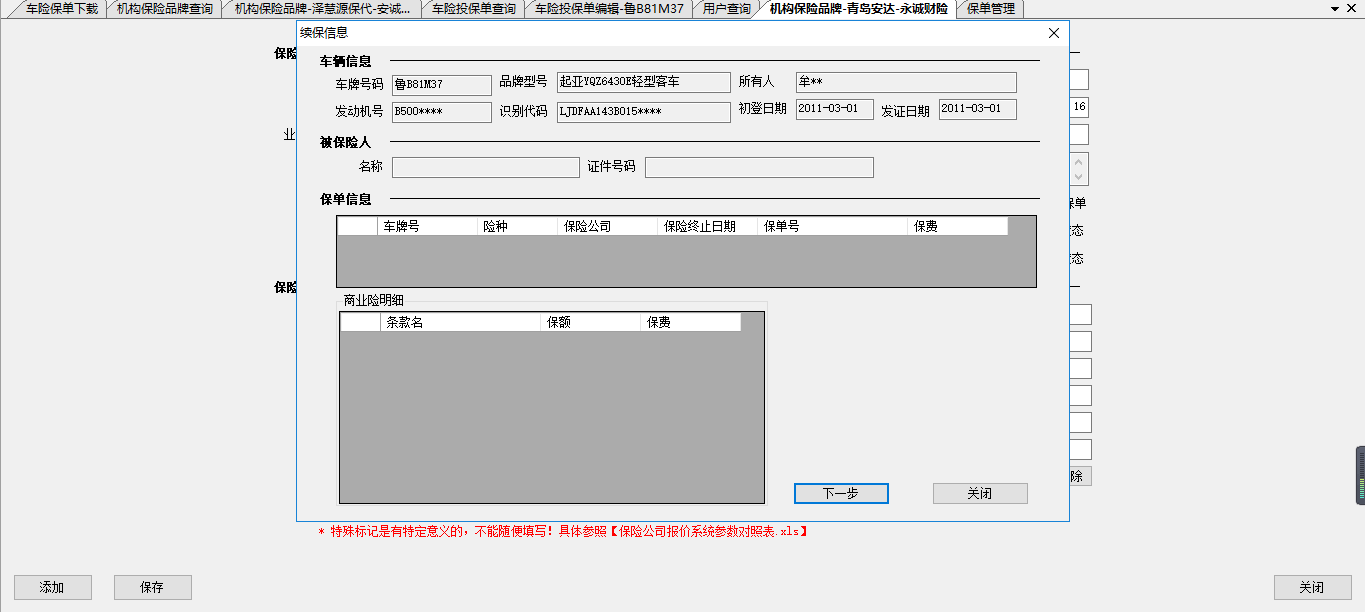Click the field showing 16 in background window

coord(1079,107)
